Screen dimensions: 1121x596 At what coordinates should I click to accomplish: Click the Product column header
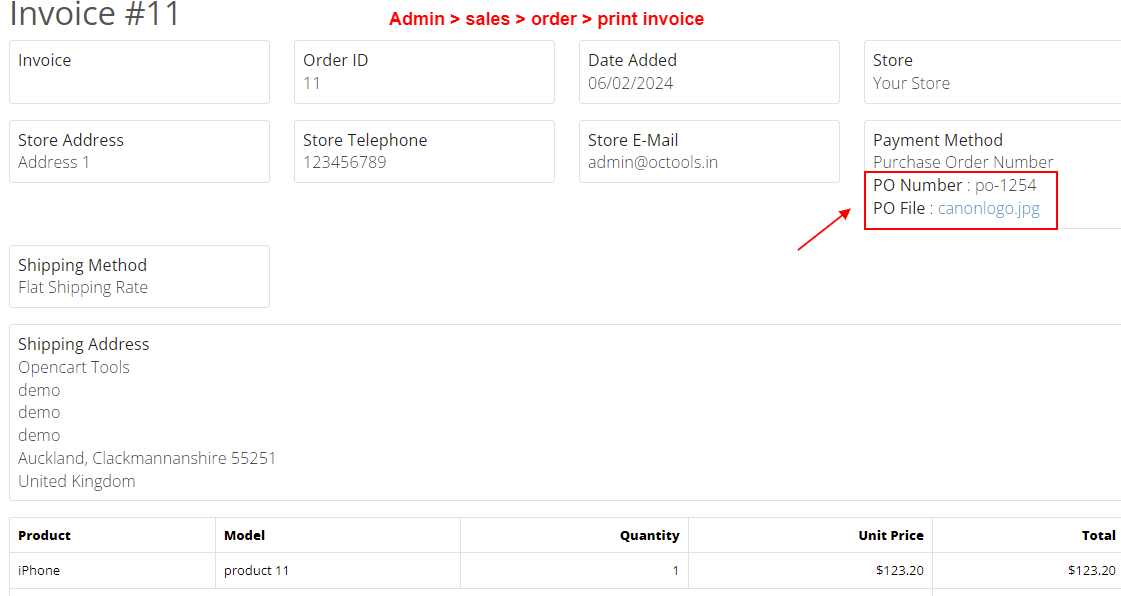point(44,535)
